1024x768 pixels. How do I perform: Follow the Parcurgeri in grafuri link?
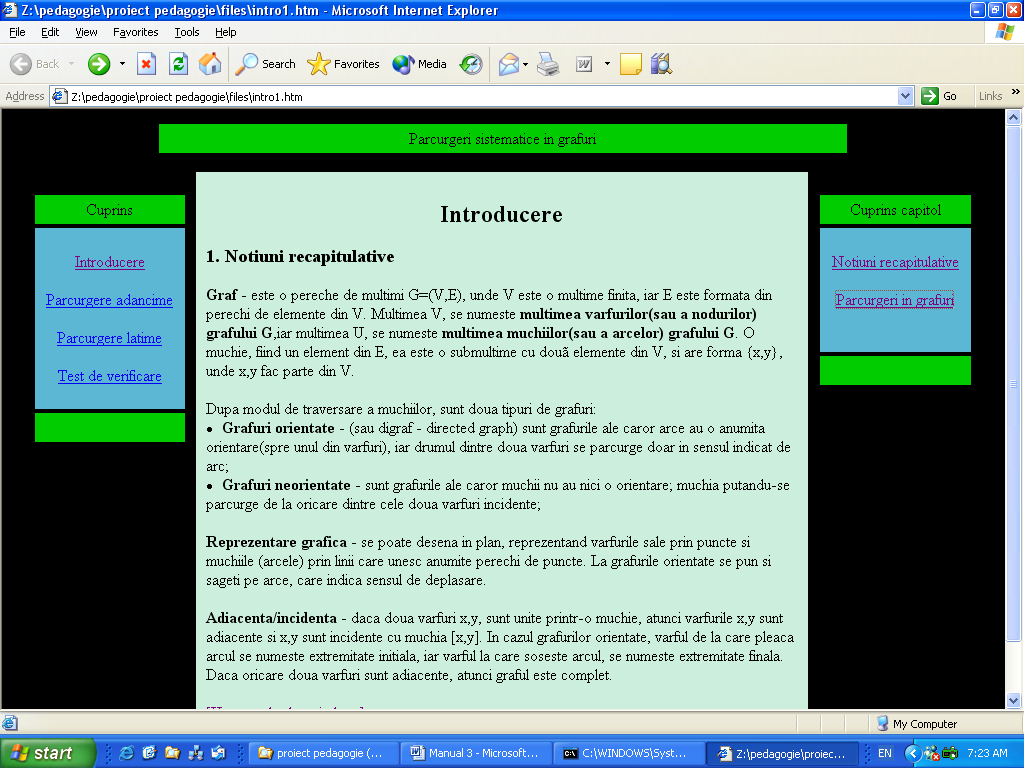pyautogui.click(x=895, y=300)
